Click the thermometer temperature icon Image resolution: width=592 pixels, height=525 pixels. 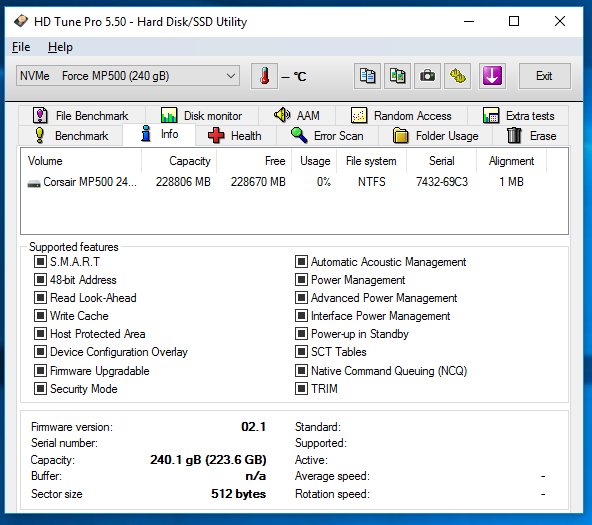(265, 76)
